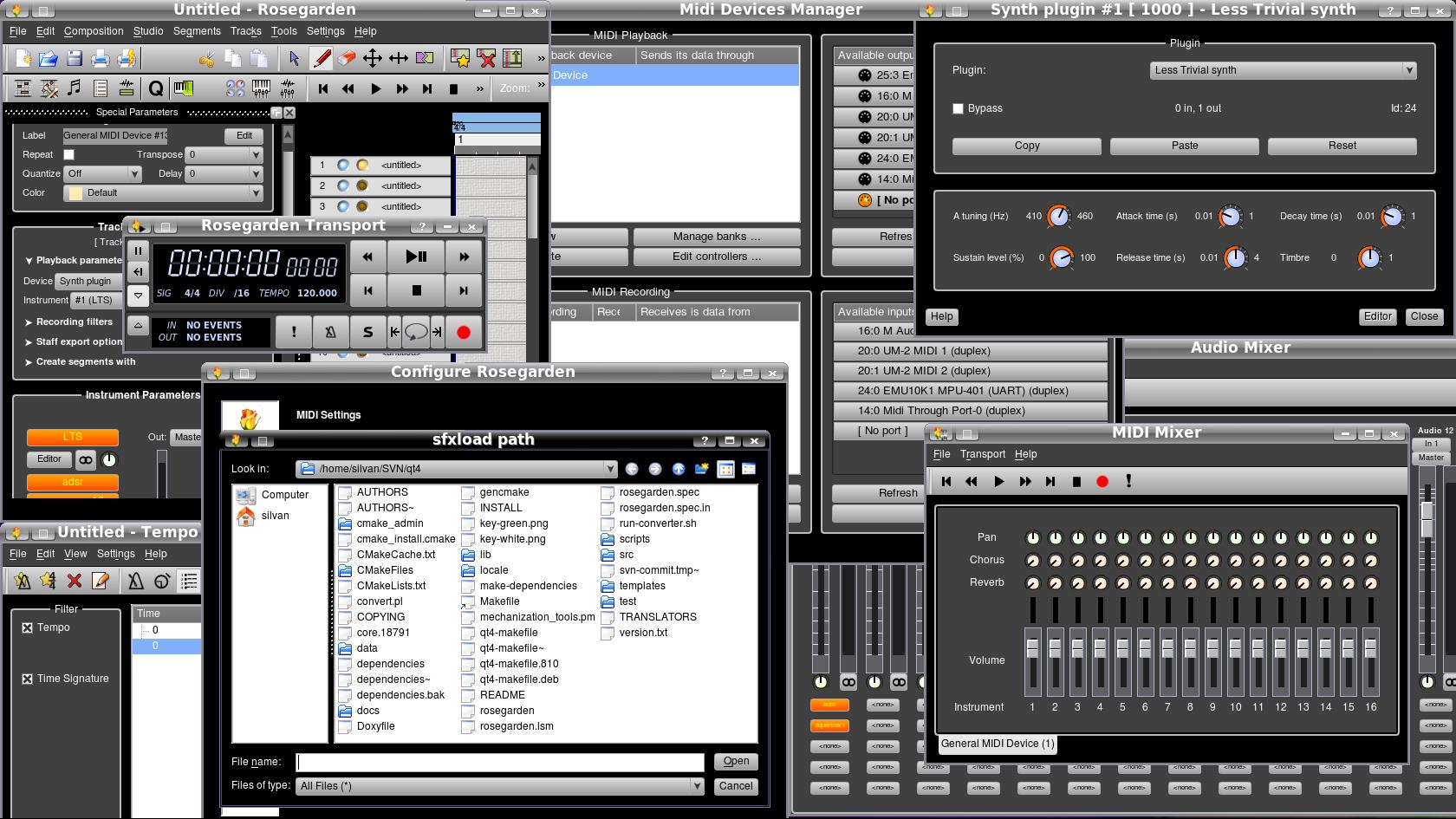Open the View menu in Tempo window

(x=75, y=554)
